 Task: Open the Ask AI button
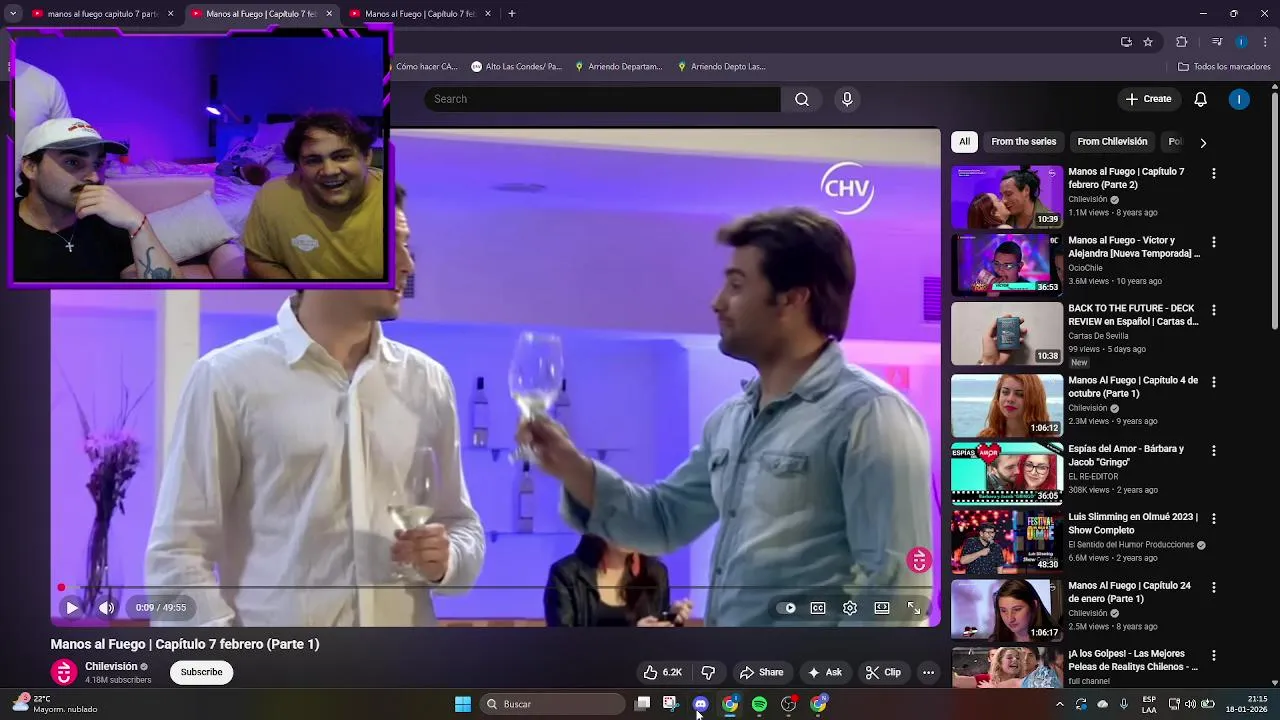click(825, 672)
